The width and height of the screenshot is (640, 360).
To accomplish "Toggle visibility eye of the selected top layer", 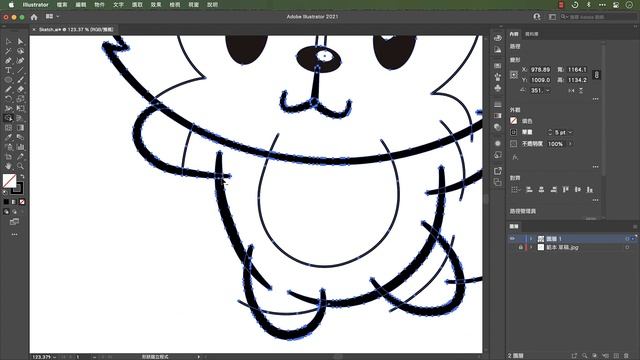I will pos(512,238).
